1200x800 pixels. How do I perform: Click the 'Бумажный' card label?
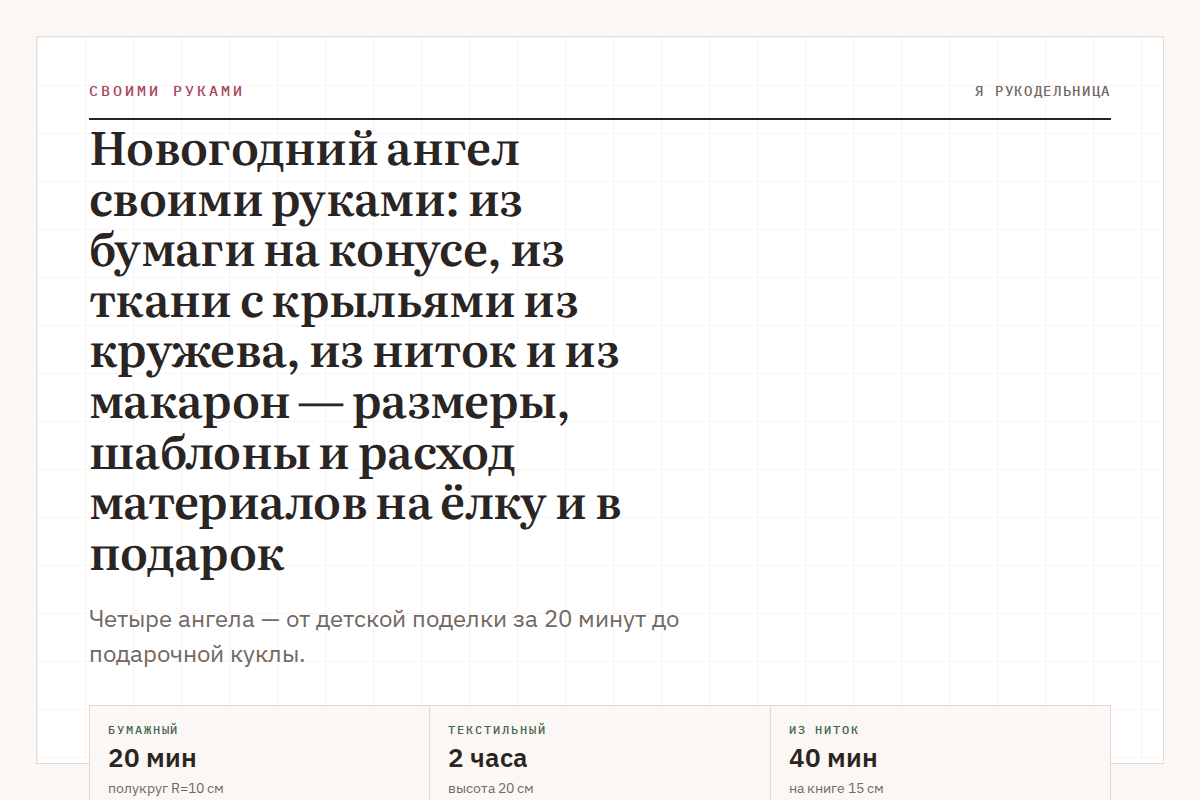click(x=143, y=730)
